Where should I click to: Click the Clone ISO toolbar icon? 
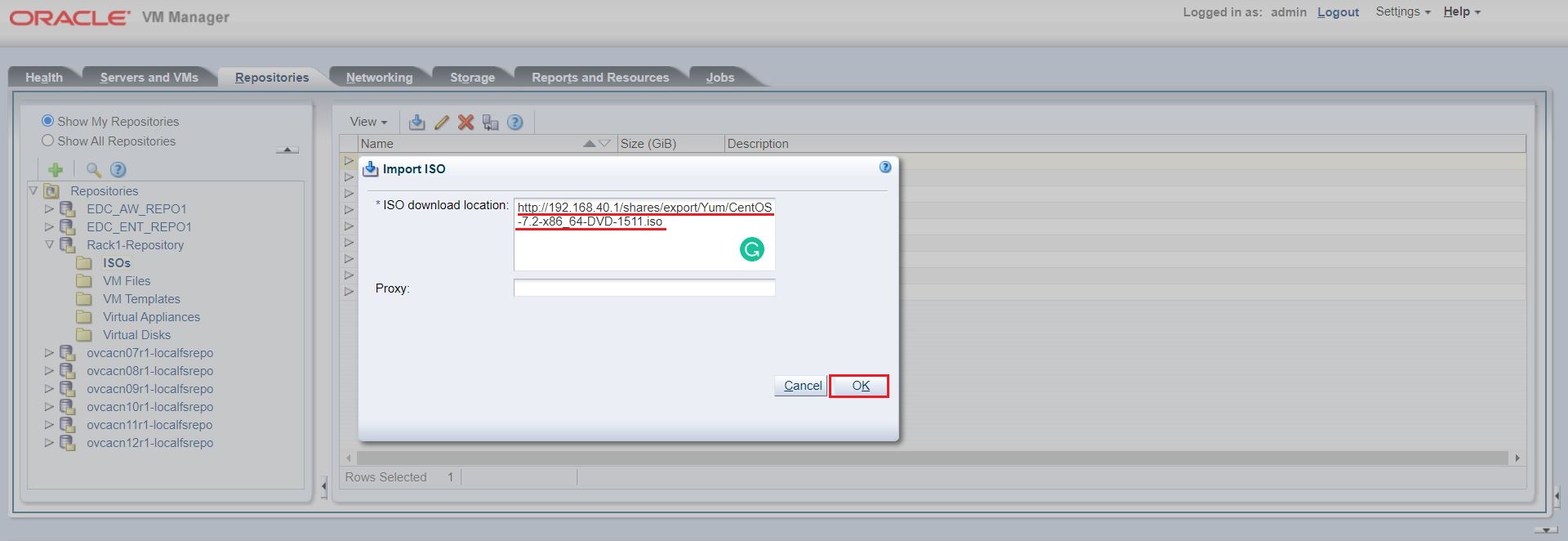490,122
